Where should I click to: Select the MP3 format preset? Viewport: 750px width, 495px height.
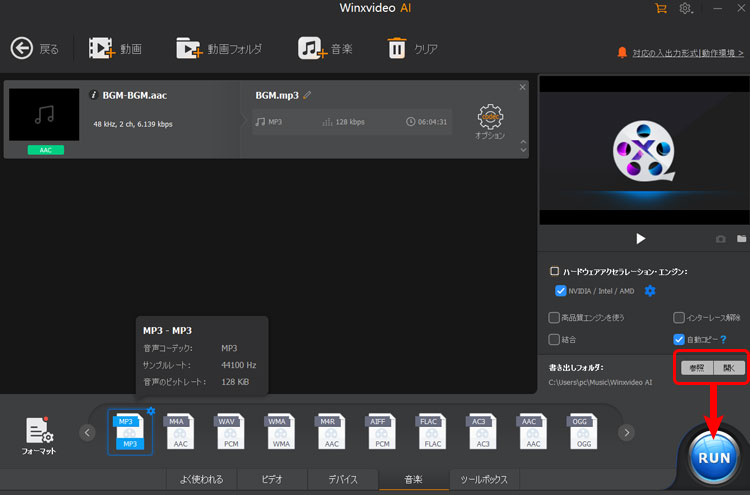pos(130,432)
